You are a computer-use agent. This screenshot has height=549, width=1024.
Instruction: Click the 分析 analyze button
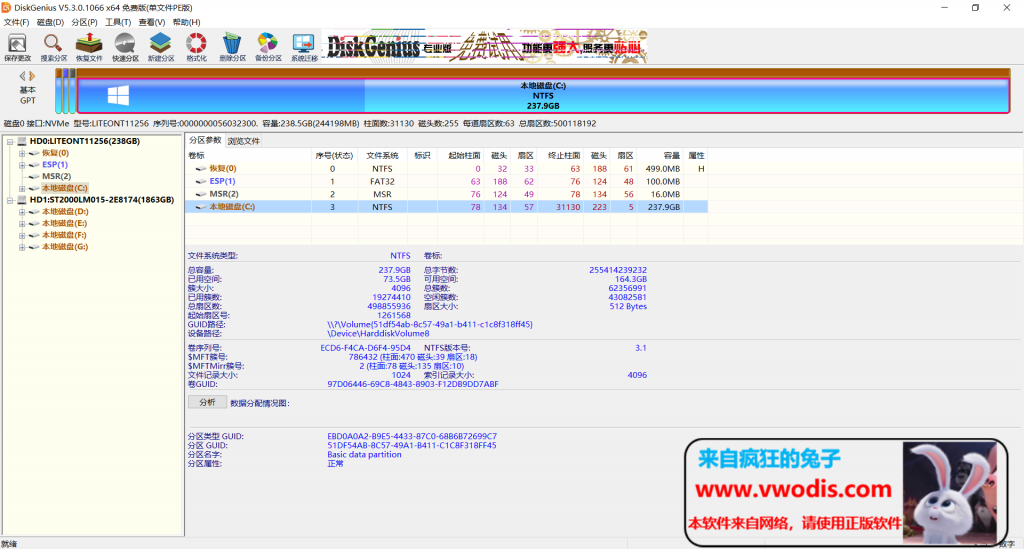click(x=207, y=402)
